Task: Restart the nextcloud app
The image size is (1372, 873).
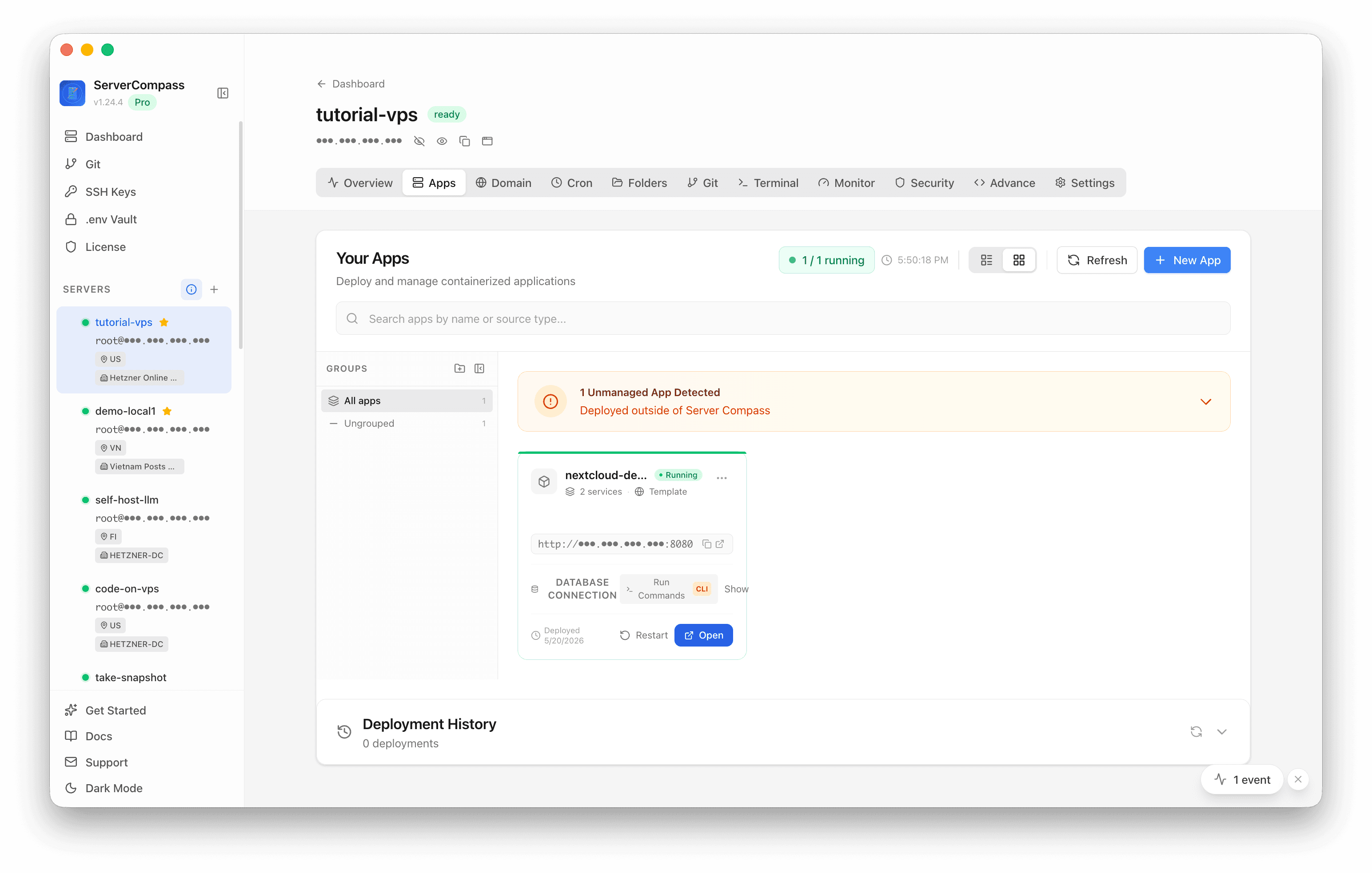Action: [643, 635]
